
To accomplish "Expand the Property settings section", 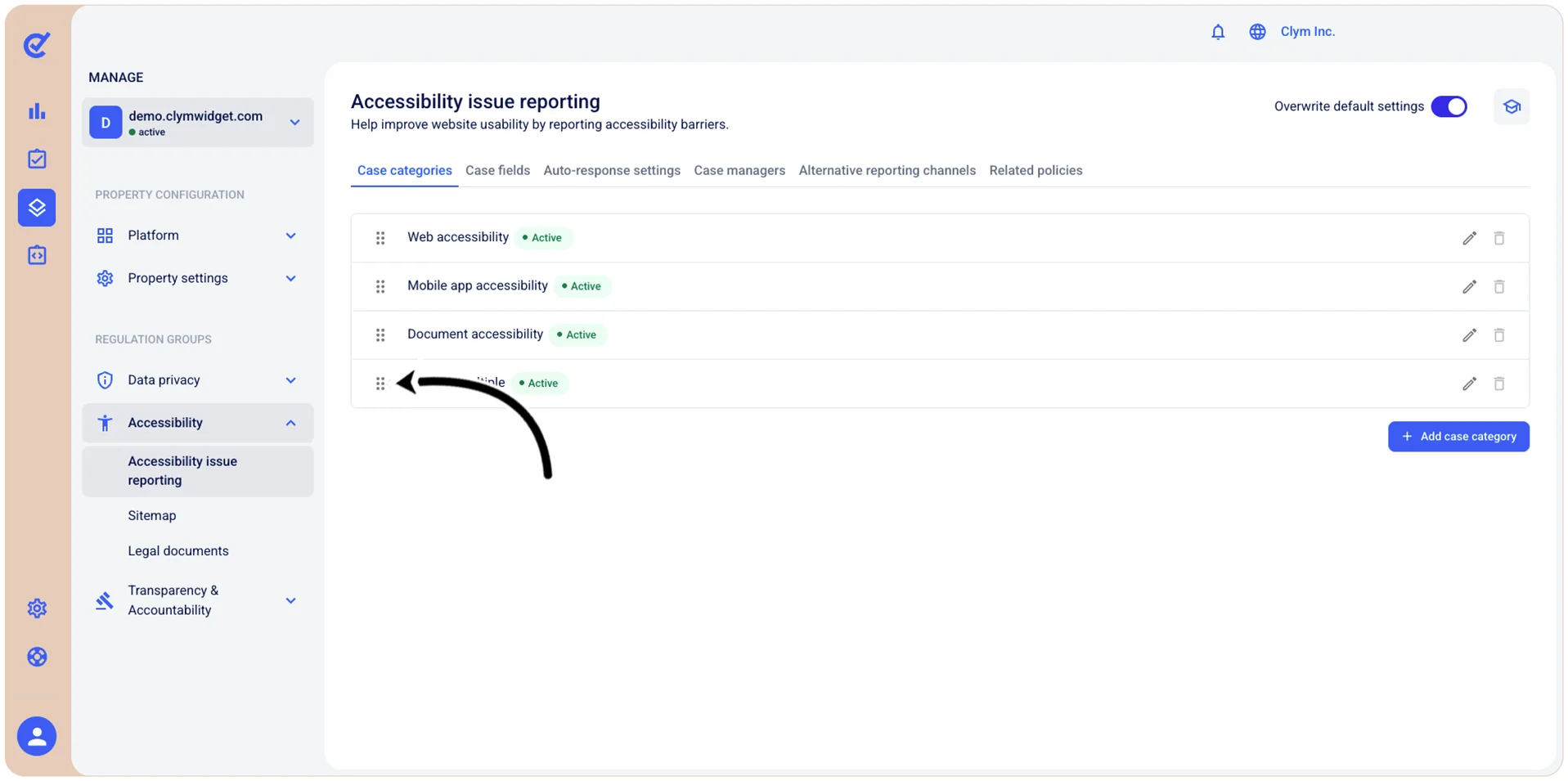I will tap(198, 278).
